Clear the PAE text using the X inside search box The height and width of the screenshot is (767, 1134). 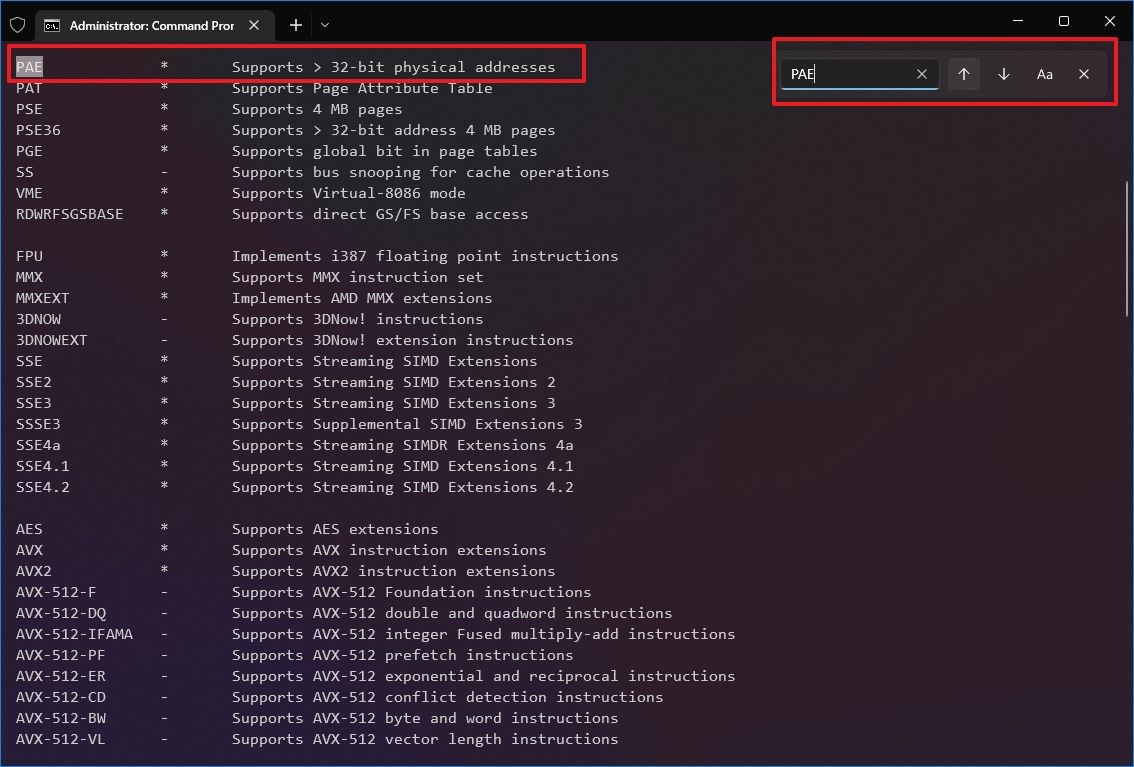(921, 73)
